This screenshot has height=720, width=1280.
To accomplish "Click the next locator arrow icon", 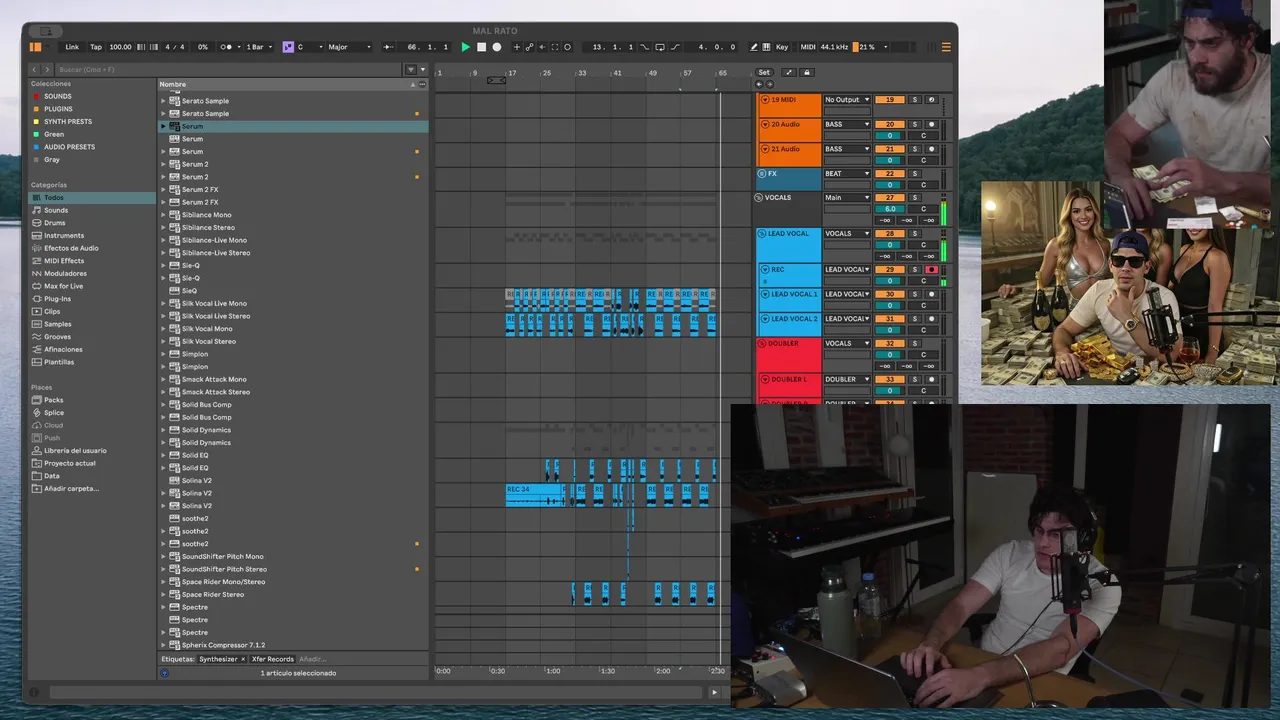I will click(768, 84).
